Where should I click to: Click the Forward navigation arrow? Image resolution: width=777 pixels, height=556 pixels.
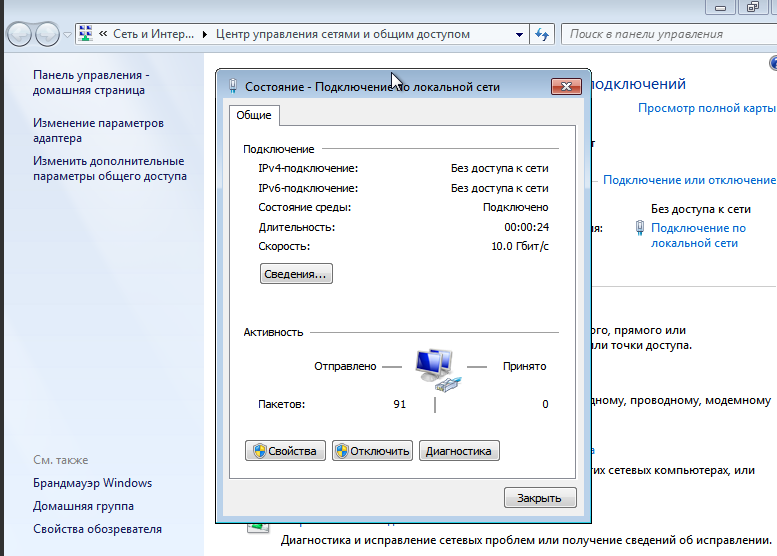(48, 35)
